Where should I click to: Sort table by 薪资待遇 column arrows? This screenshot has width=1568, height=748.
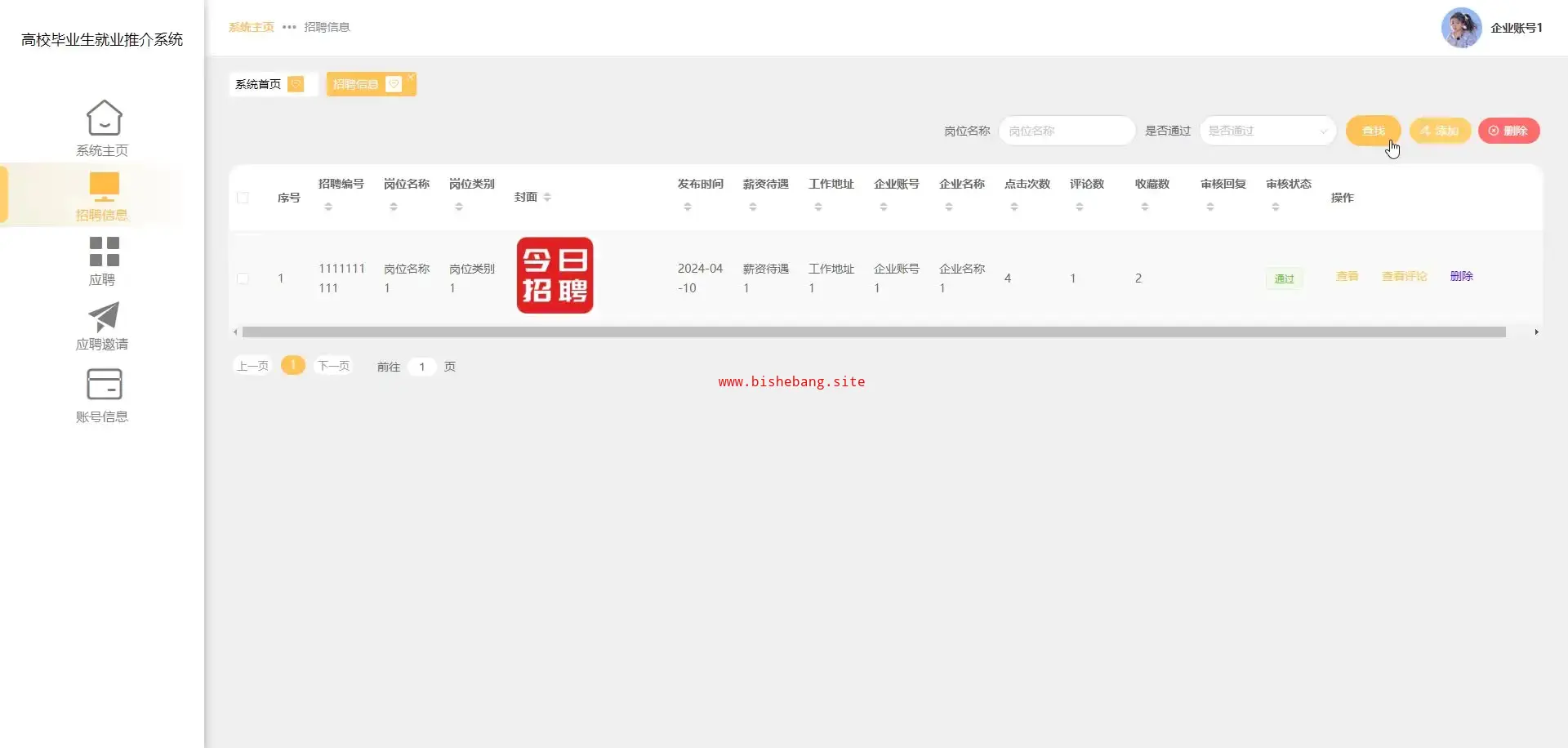[753, 207]
